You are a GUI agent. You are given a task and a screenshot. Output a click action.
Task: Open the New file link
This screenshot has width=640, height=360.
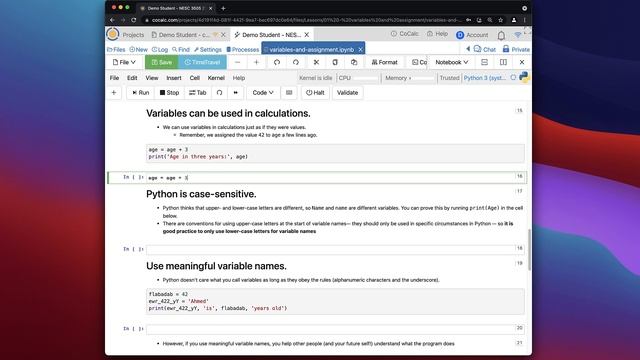138,49
